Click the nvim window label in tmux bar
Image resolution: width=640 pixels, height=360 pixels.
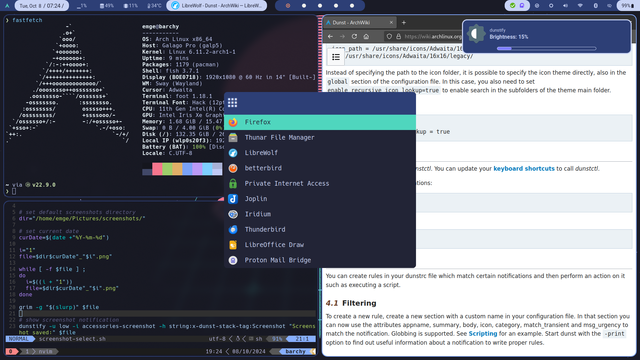(45, 351)
